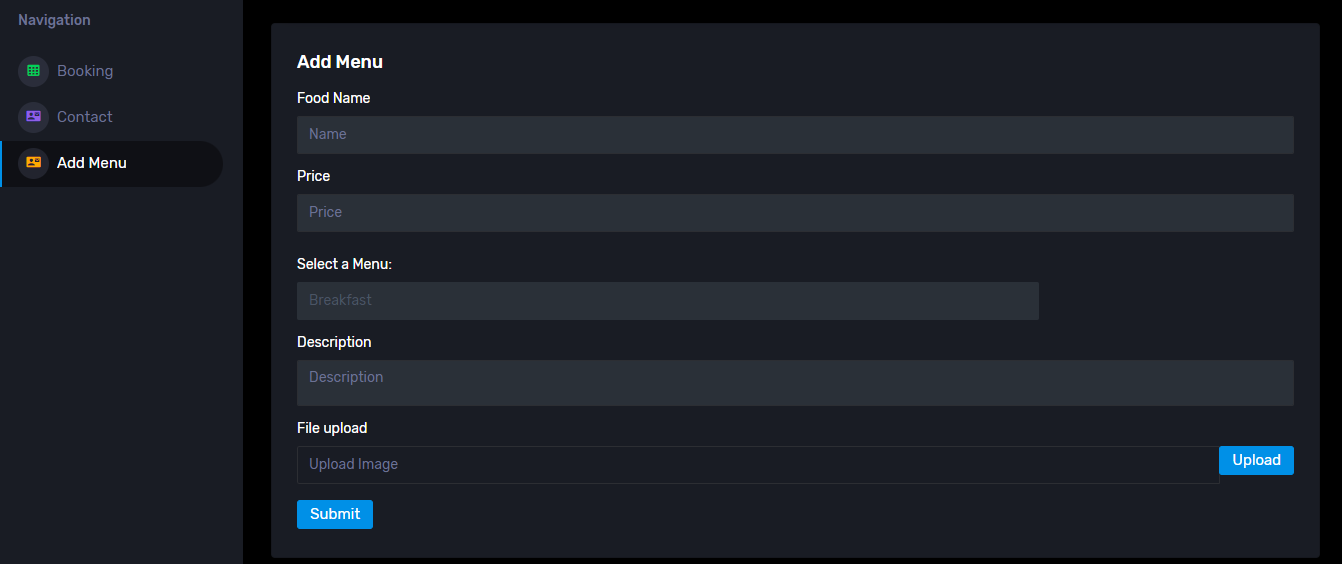Open the Breakfast menu dropdown
This screenshot has height=564, width=1342.
(x=667, y=300)
